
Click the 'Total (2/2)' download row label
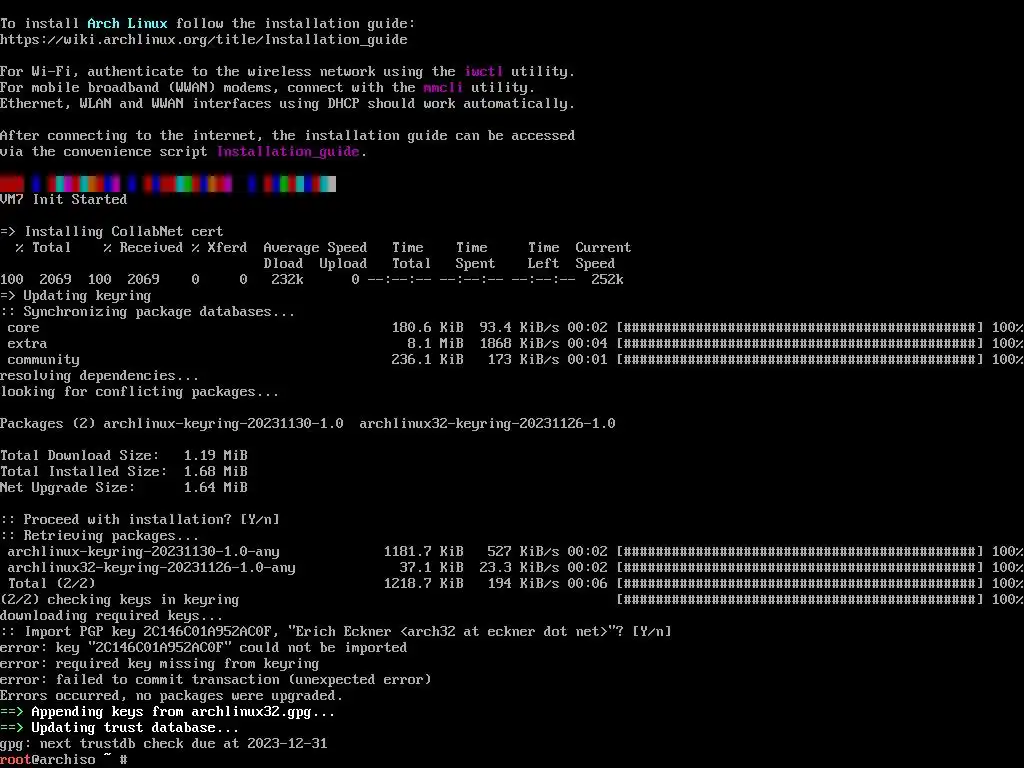(x=52, y=584)
